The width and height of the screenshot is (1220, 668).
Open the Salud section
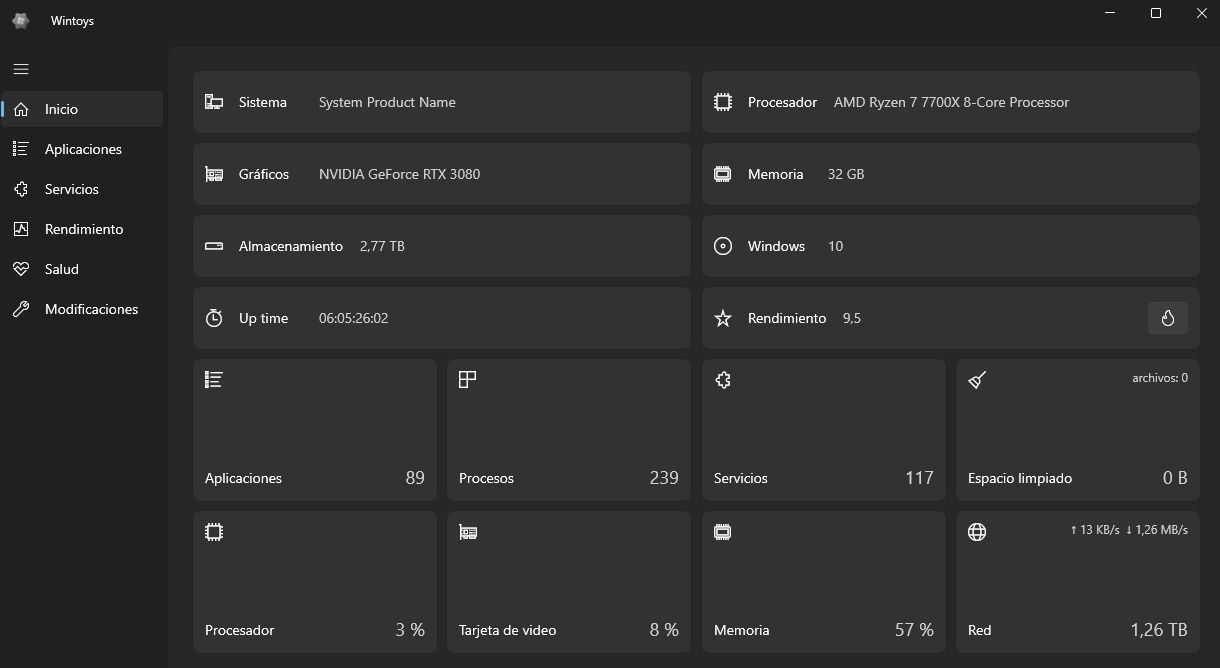point(82,269)
